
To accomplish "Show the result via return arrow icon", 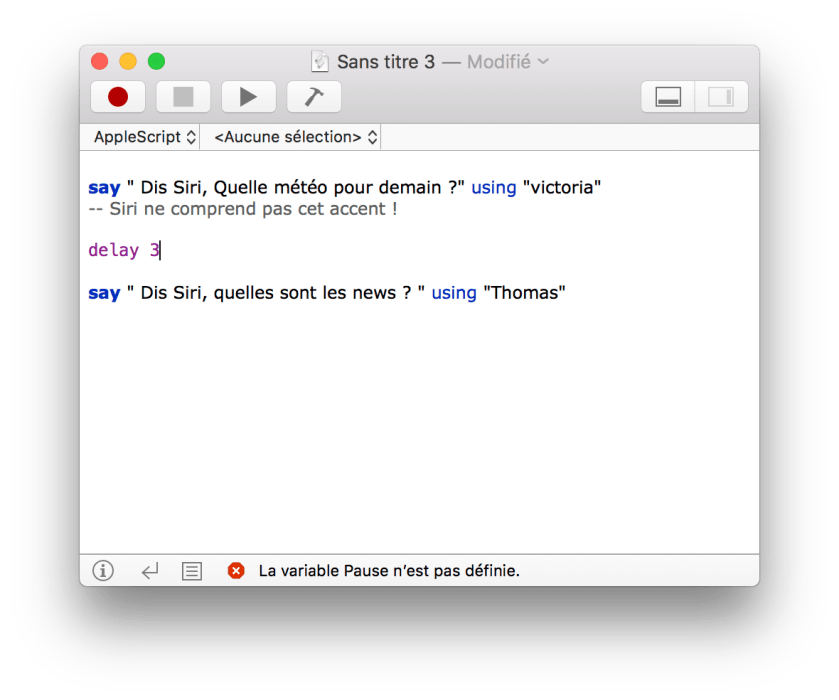I will 149,571.
